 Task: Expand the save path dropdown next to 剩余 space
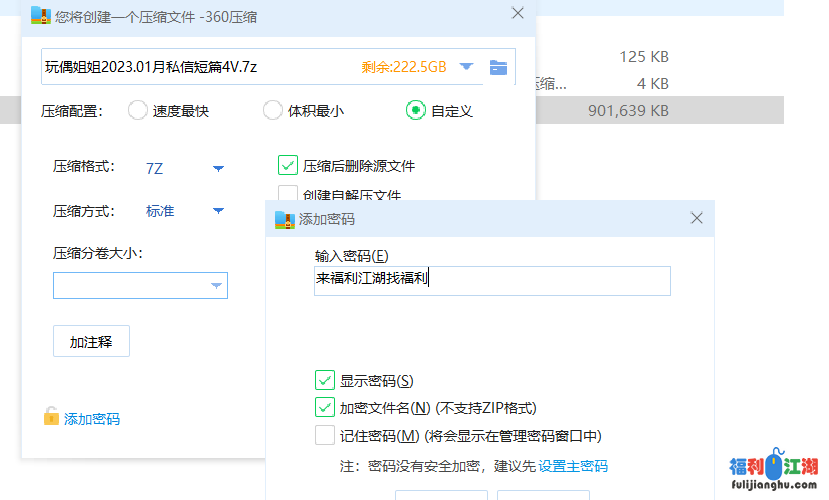[466, 67]
